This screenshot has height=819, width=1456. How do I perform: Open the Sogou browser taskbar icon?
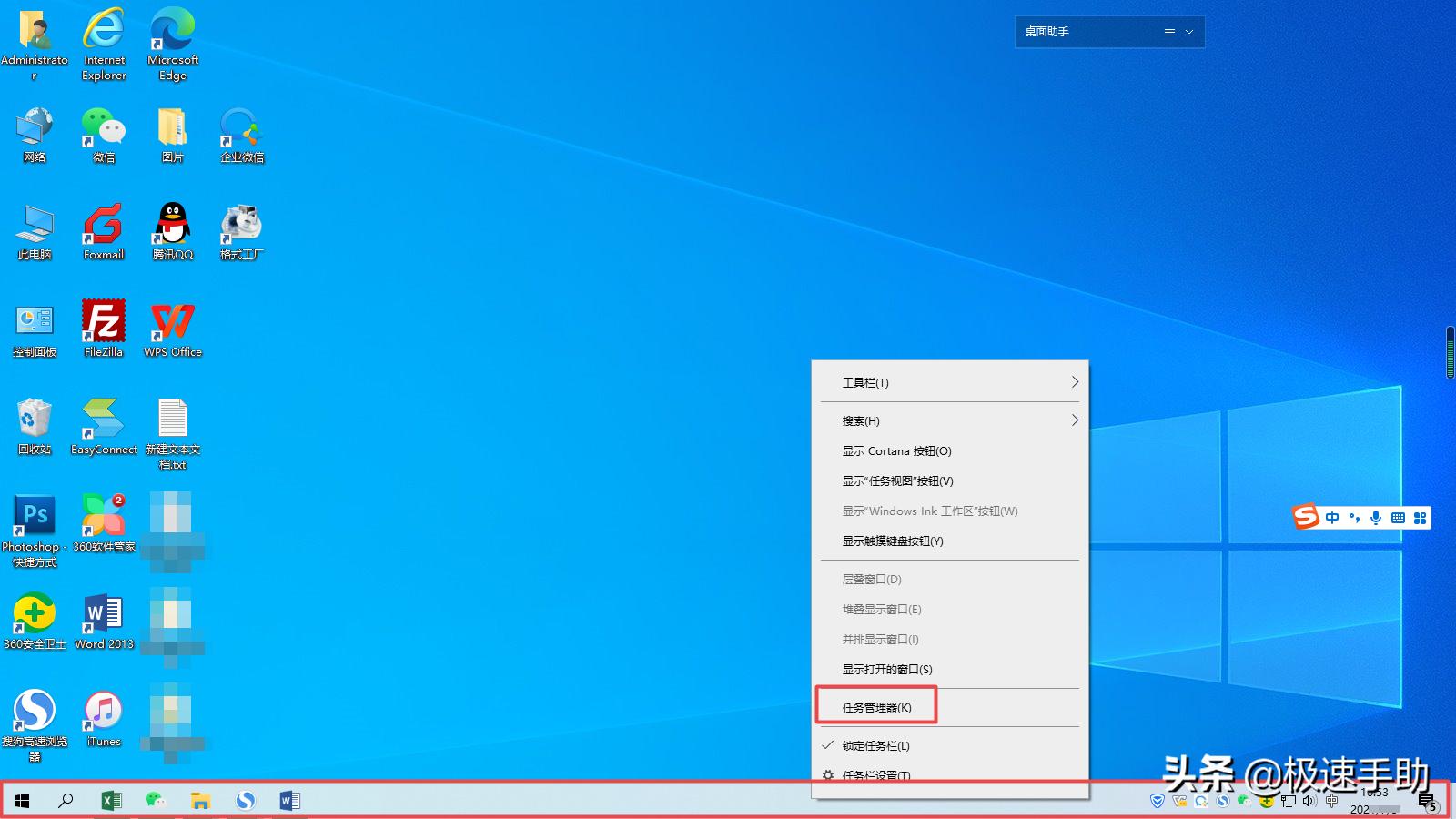[246, 801]
